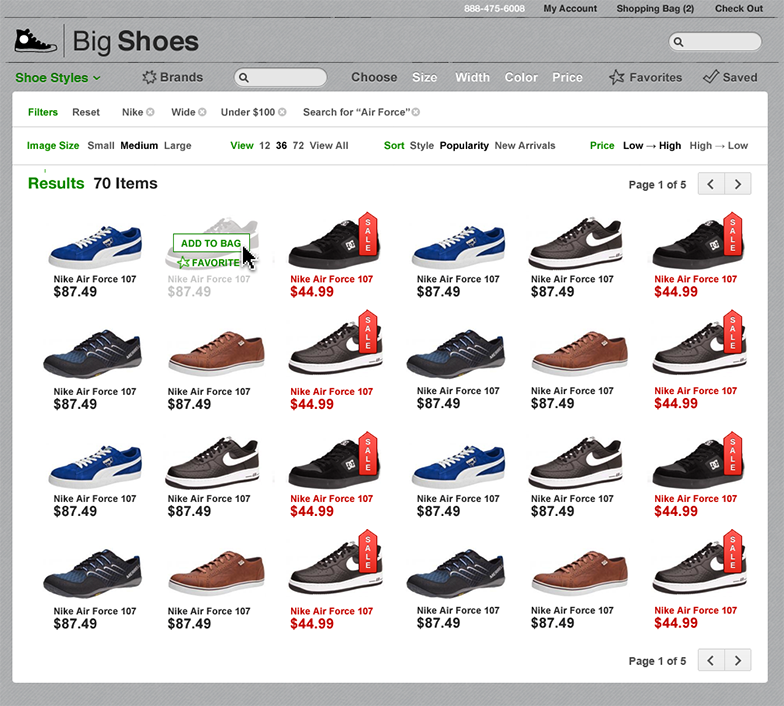
Task: Click SALE tag on second-row third shoe
Action: pos(368,332)
